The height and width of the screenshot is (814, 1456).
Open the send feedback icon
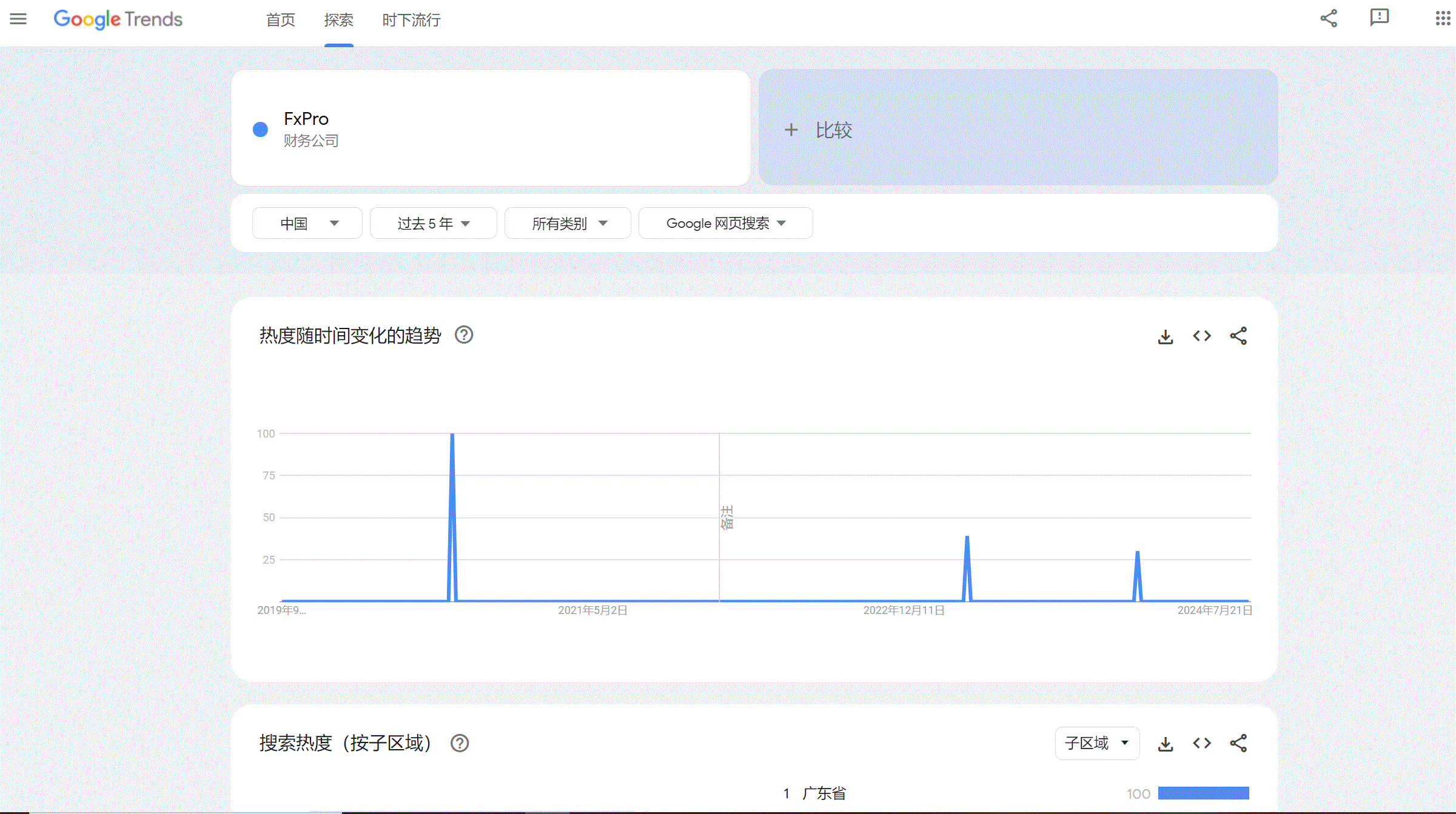(x=1380, y=18)
